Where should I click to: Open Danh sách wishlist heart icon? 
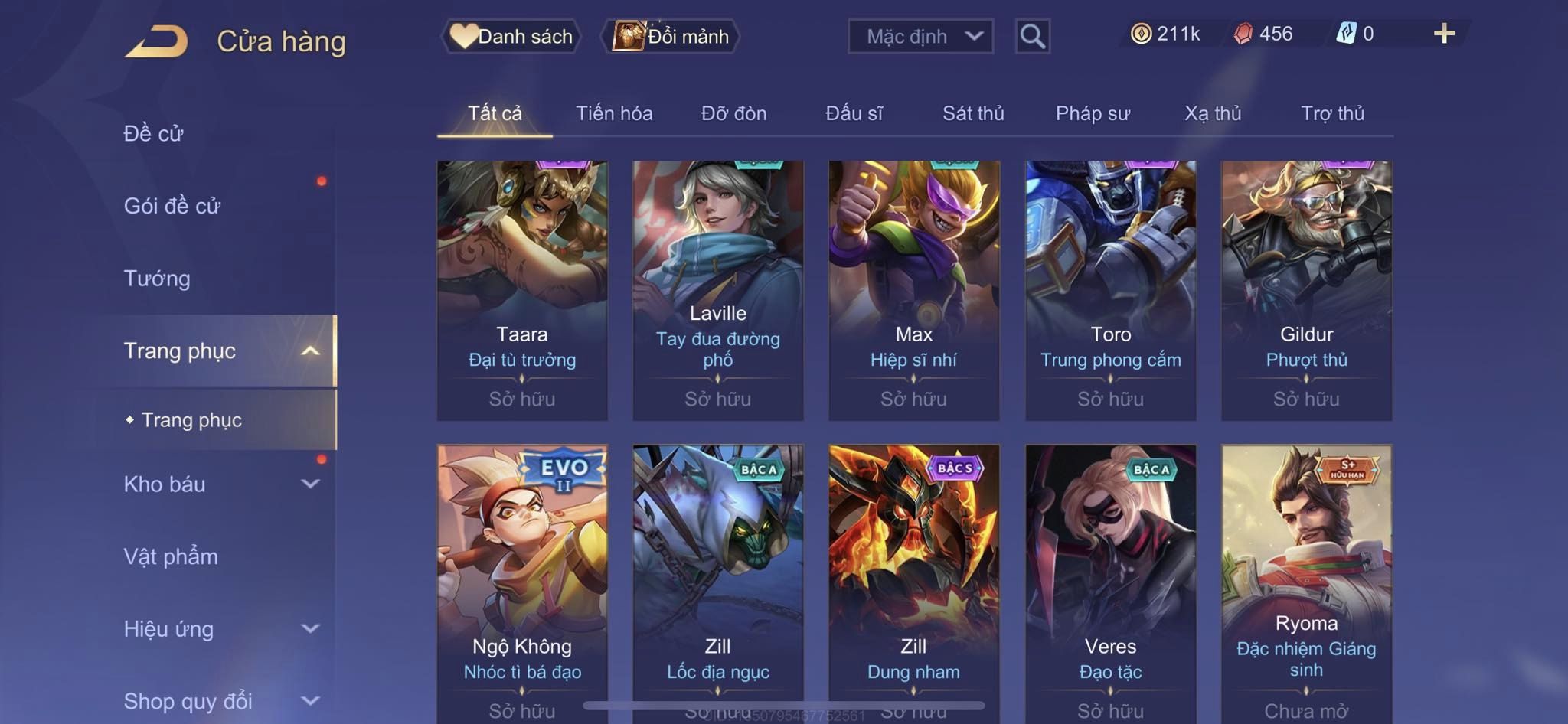463,36
